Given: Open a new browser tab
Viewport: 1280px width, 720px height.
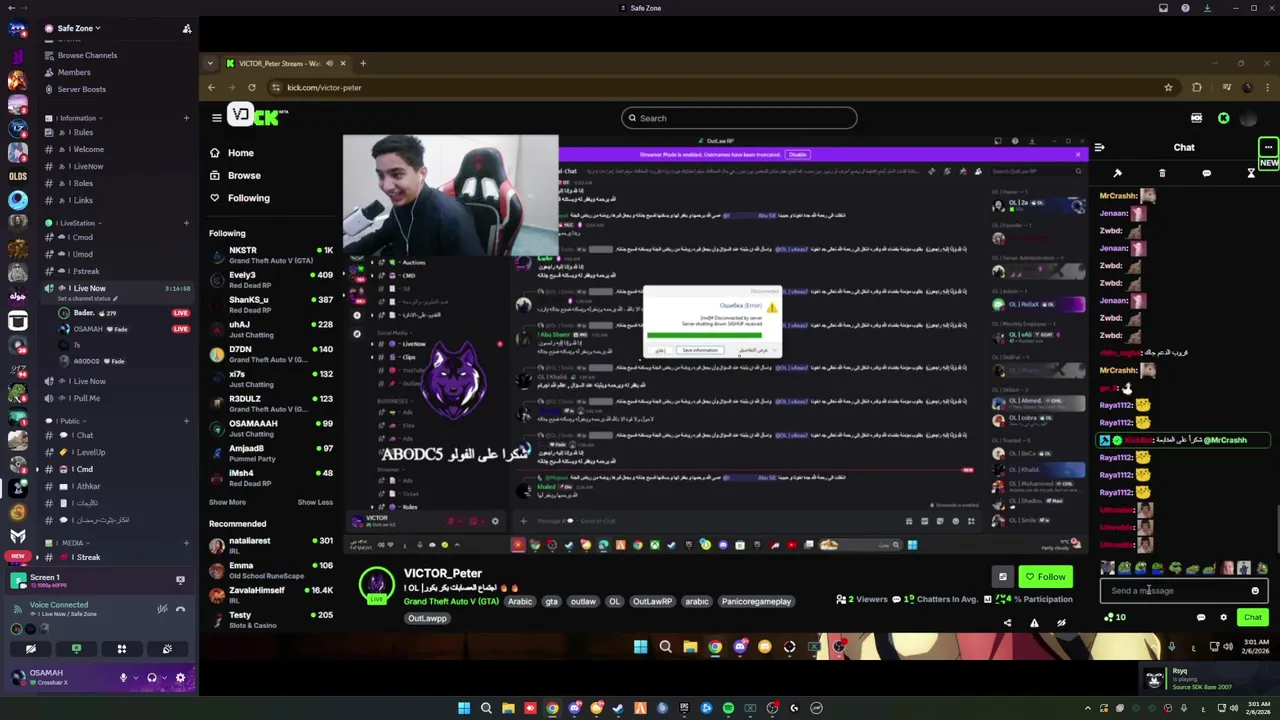Looking at the screenshot, I should click(x=363, y=64).
